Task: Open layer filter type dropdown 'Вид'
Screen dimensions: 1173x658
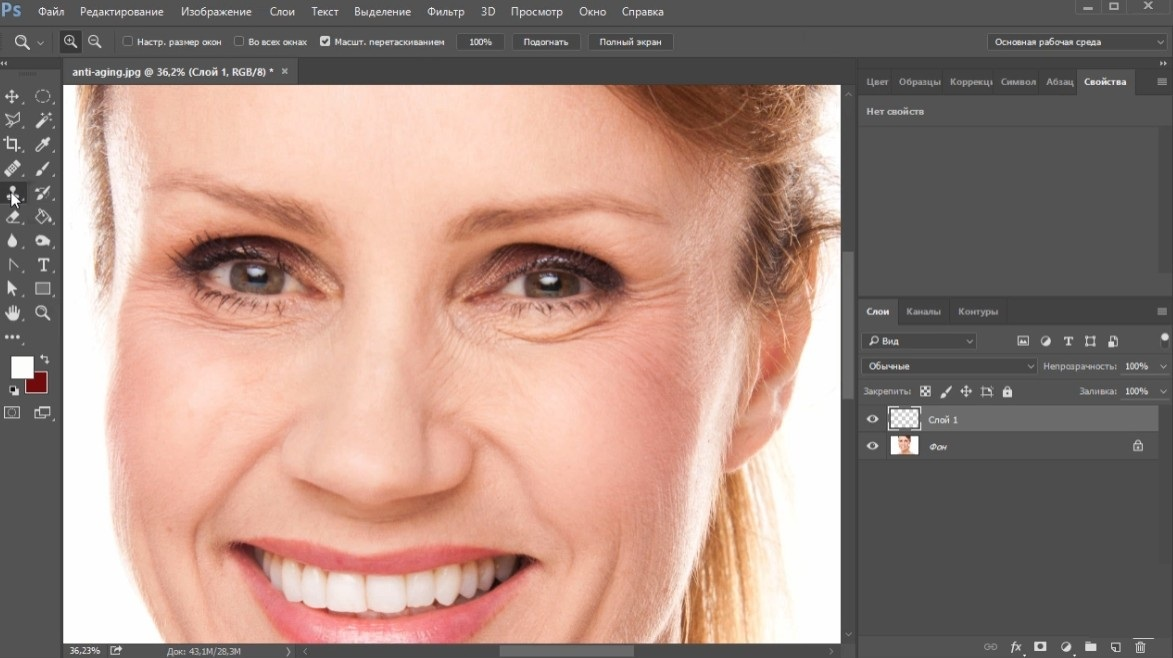Action: pos(919,341)
